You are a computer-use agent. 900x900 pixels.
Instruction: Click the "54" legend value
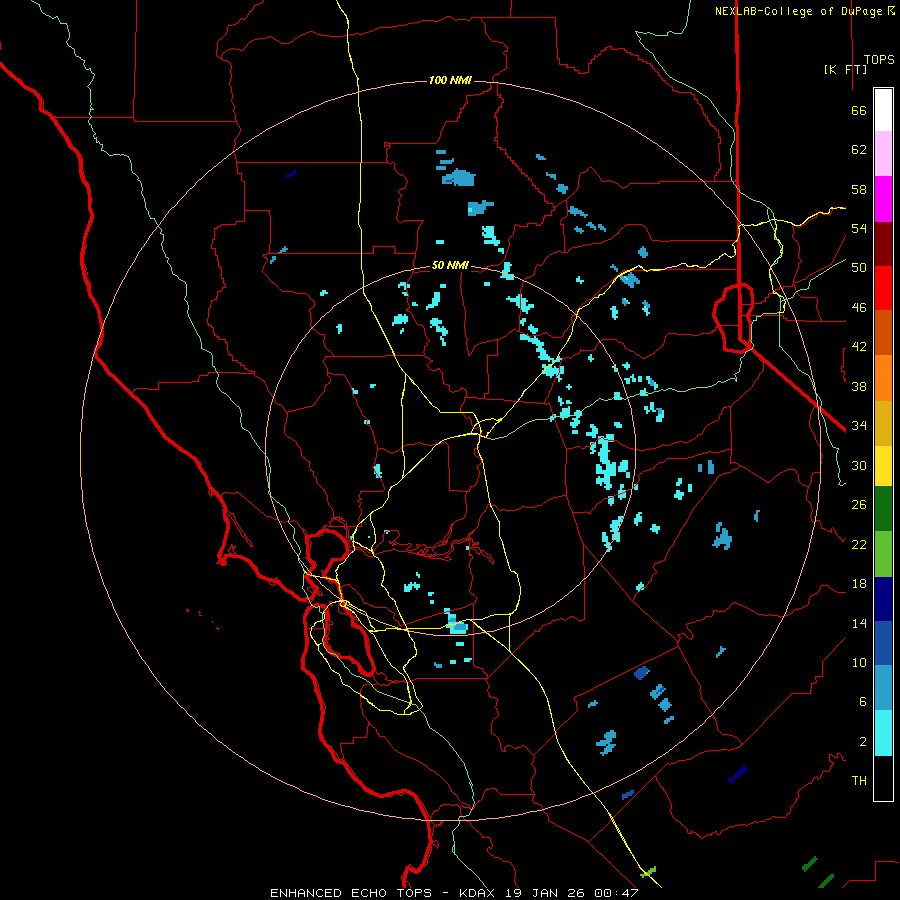tap(859, 228)
